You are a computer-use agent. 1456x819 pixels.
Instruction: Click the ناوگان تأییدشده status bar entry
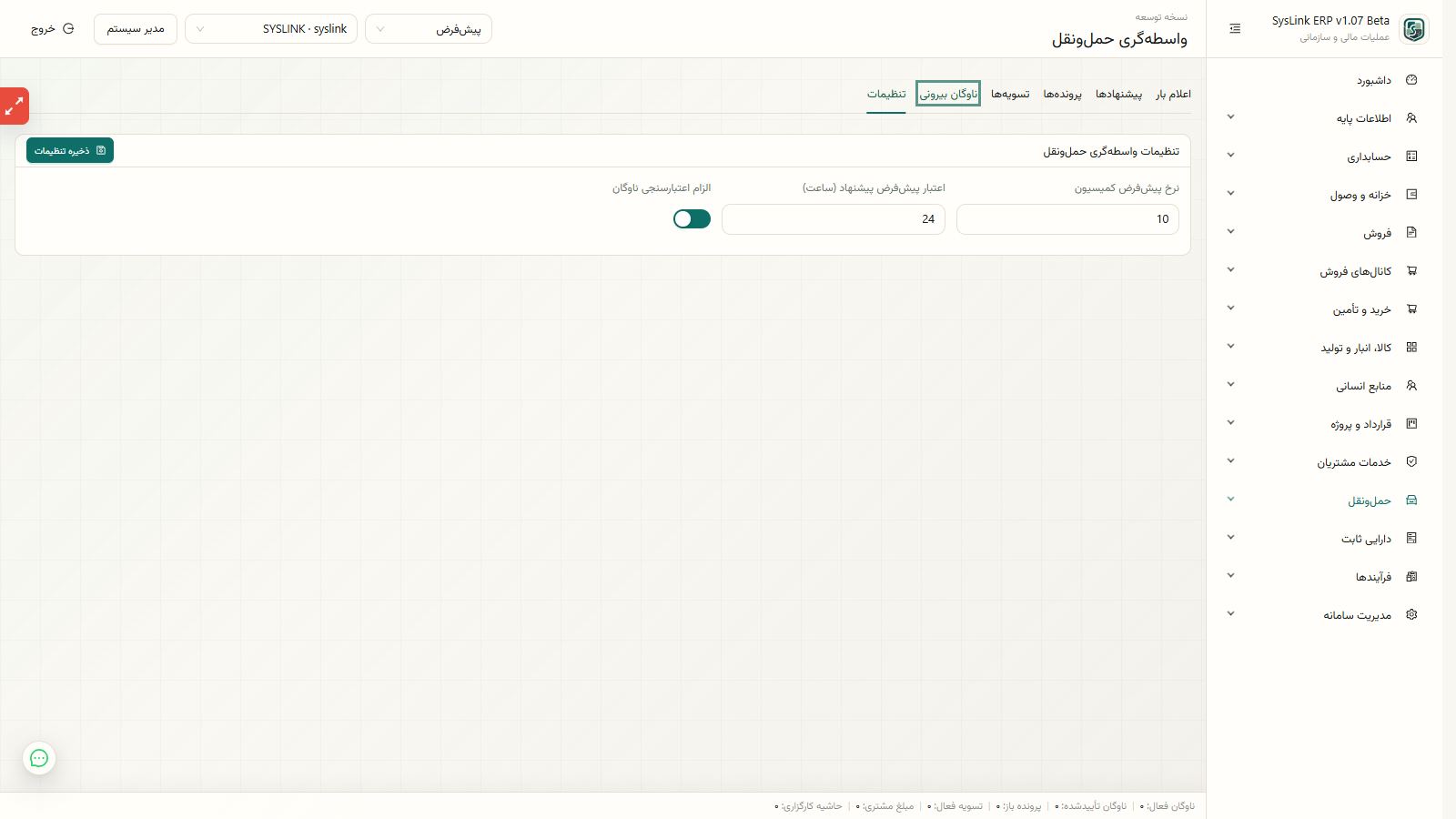point(1090,806)
